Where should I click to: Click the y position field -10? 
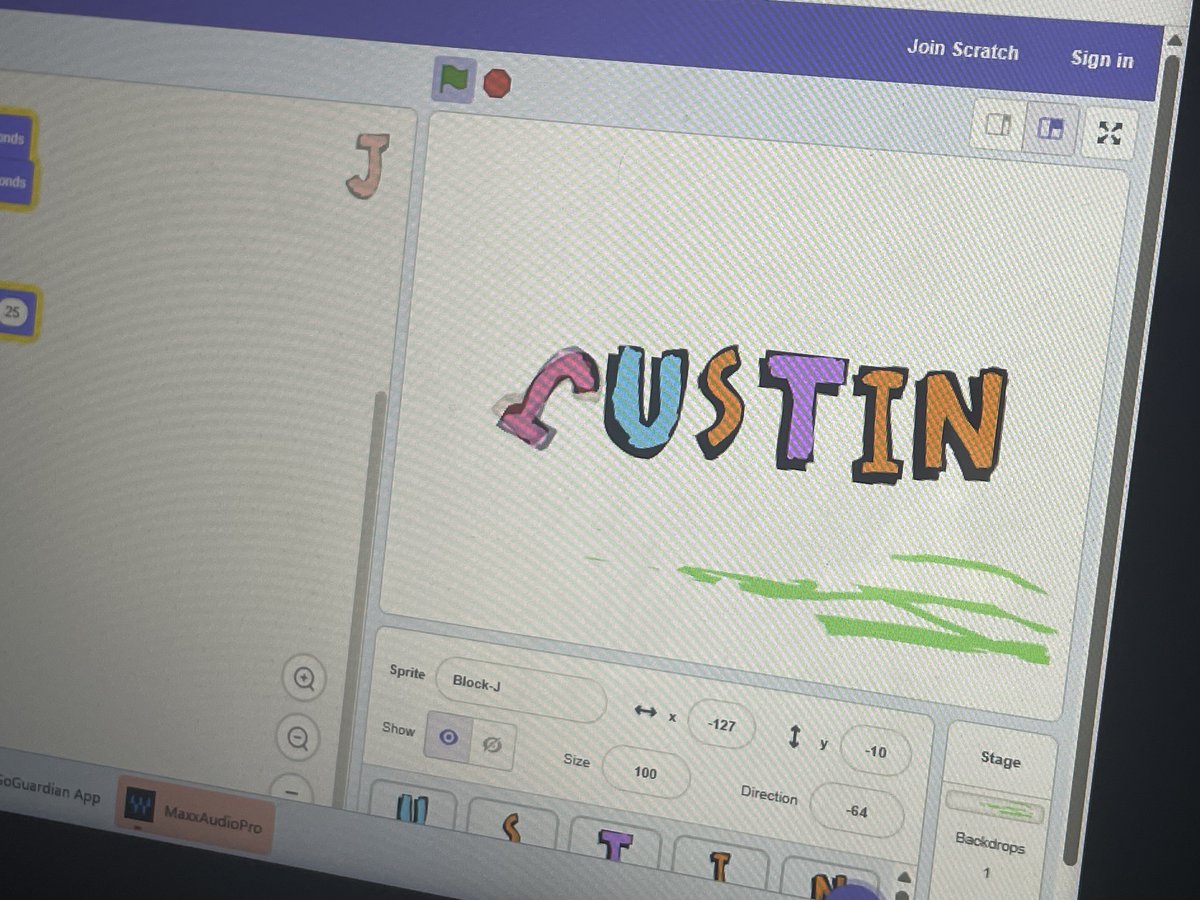(x=876, y=751)
